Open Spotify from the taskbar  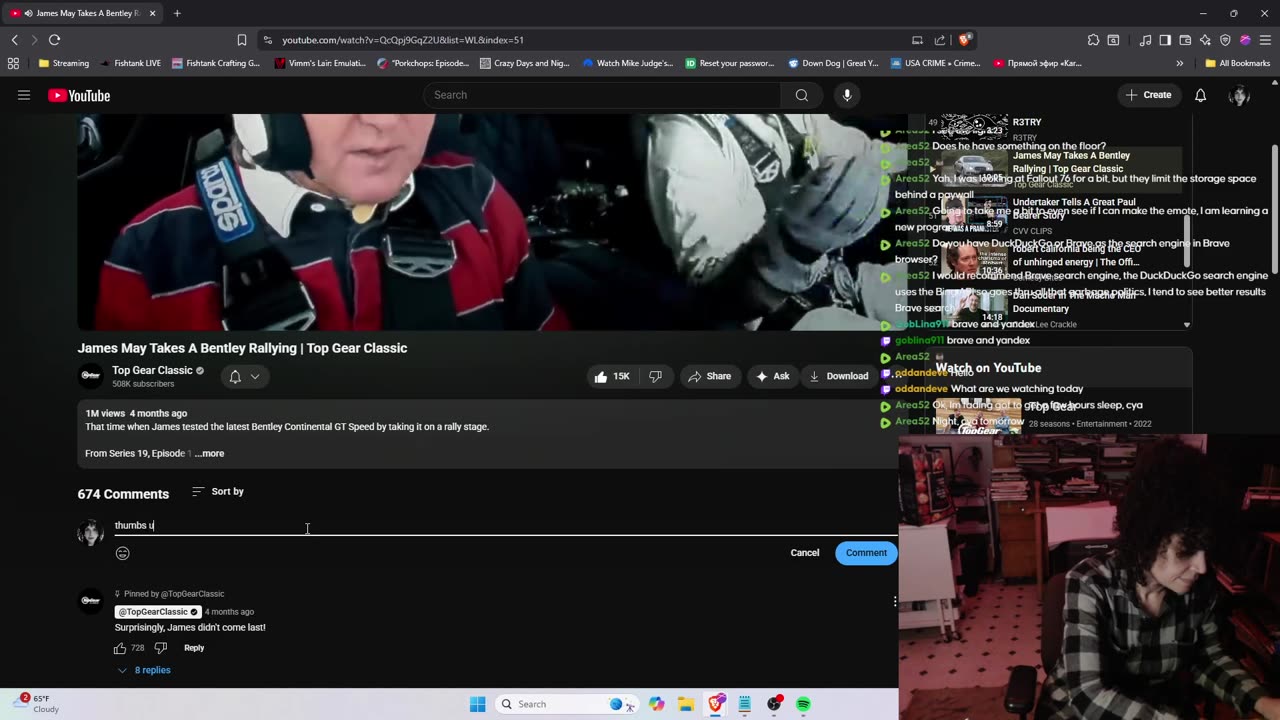[803, 704]
